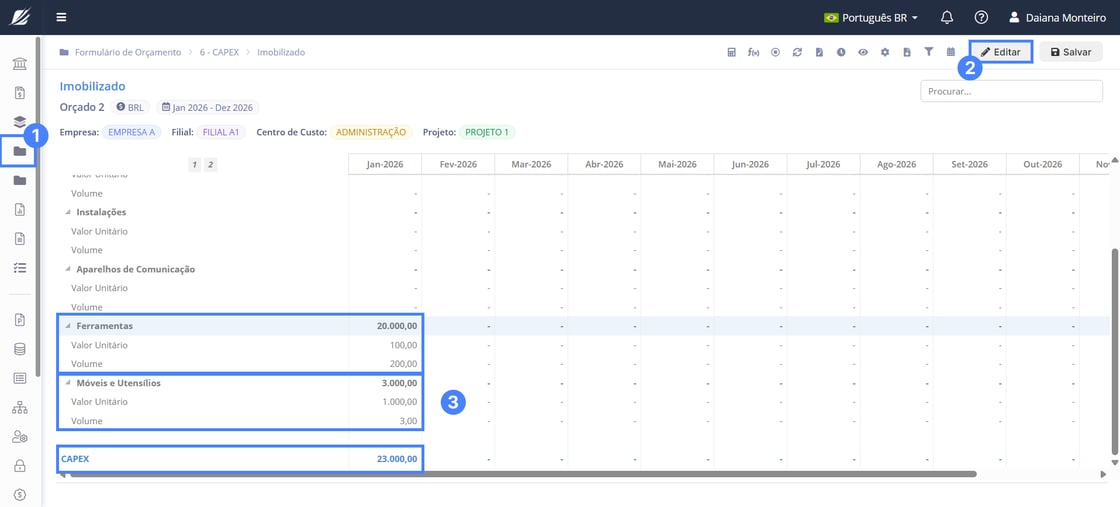Click the refresh arrows toolbar icon
Screen dimensions: 1120x507
797,52
